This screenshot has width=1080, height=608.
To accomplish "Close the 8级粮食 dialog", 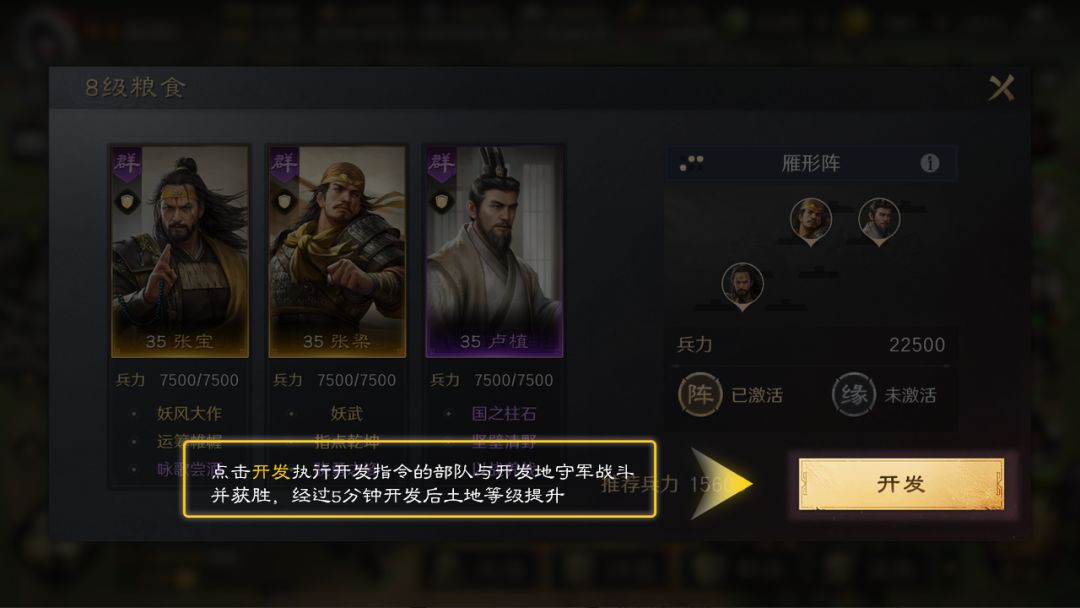I will click(1001, 88).
